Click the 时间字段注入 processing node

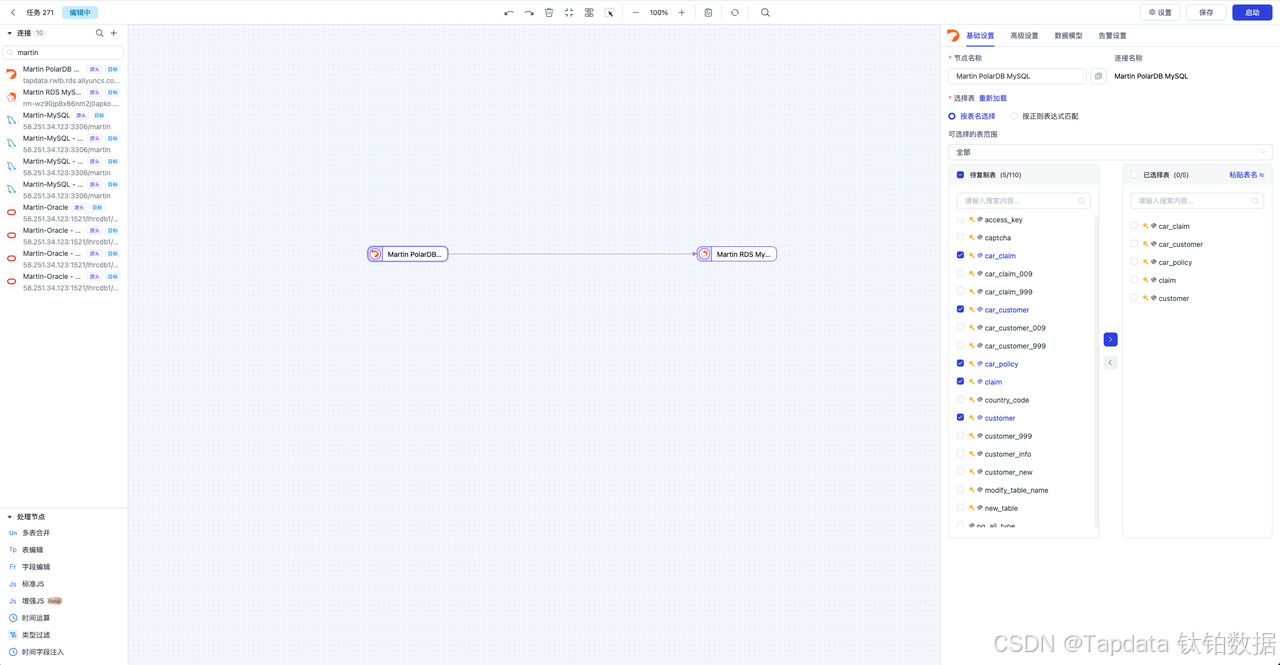pyautogui.click(x=43, y=652)
